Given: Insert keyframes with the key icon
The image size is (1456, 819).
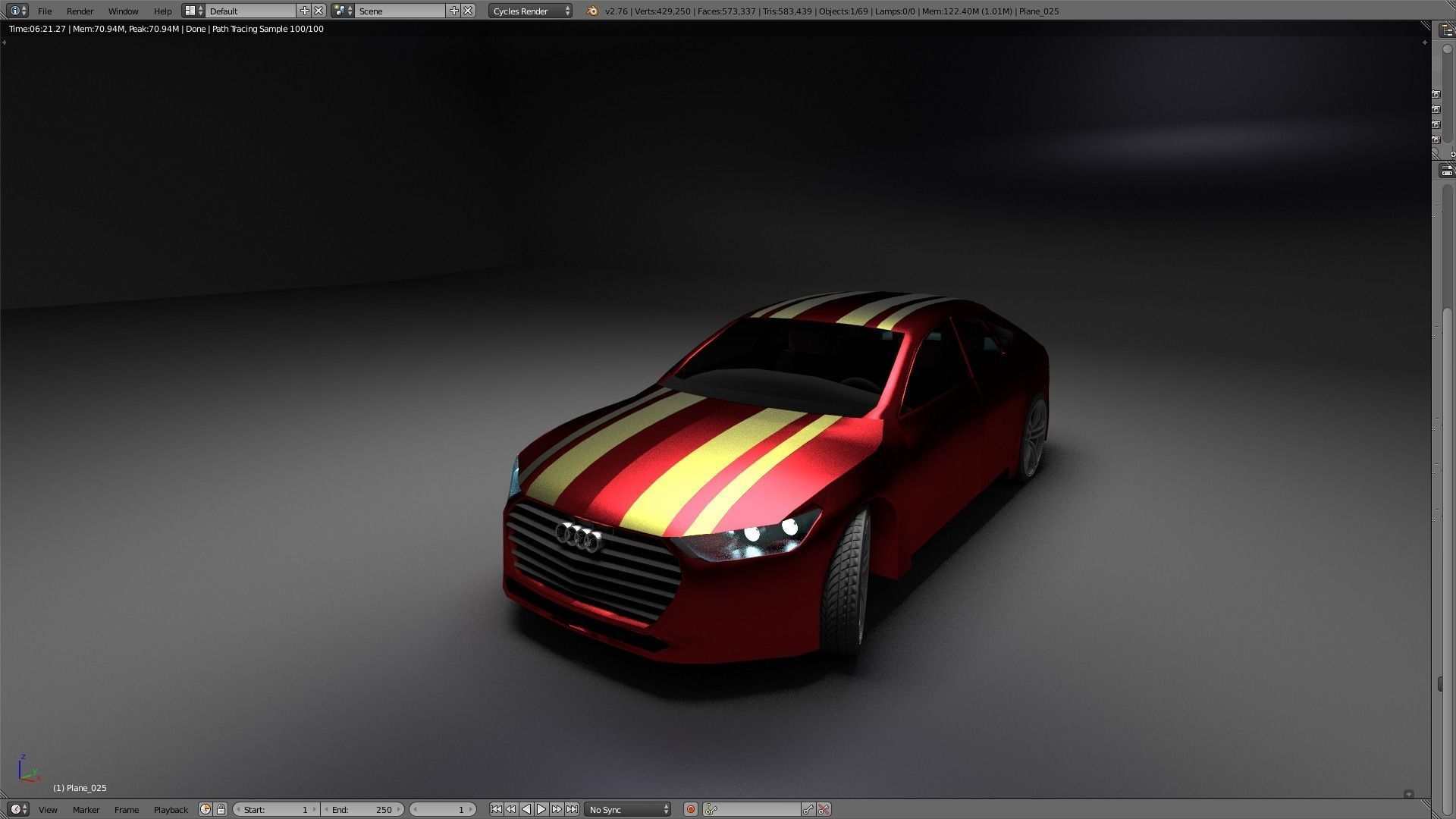Looking at the screenshot, I should [809, 809].
